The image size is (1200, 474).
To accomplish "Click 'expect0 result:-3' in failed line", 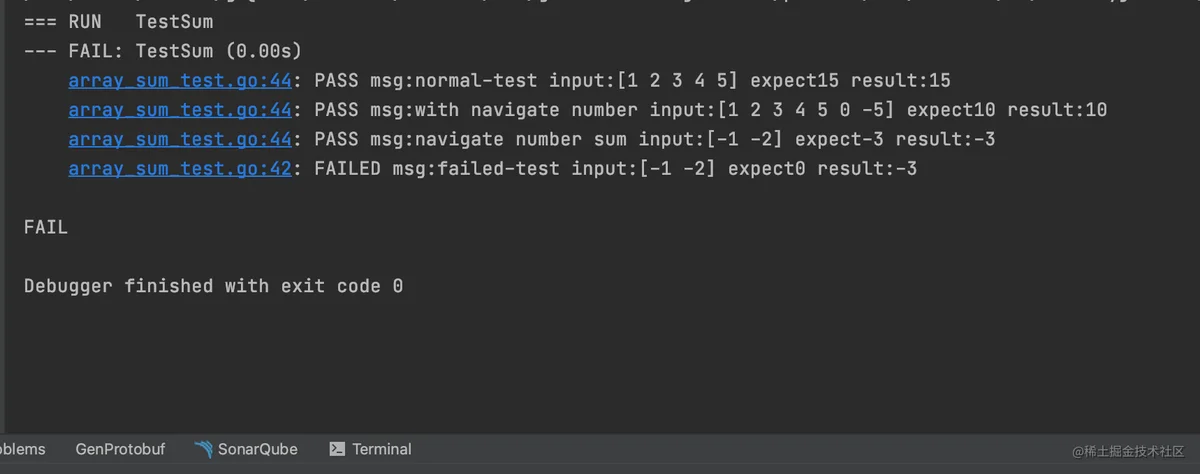I will (x=822, y=169).
